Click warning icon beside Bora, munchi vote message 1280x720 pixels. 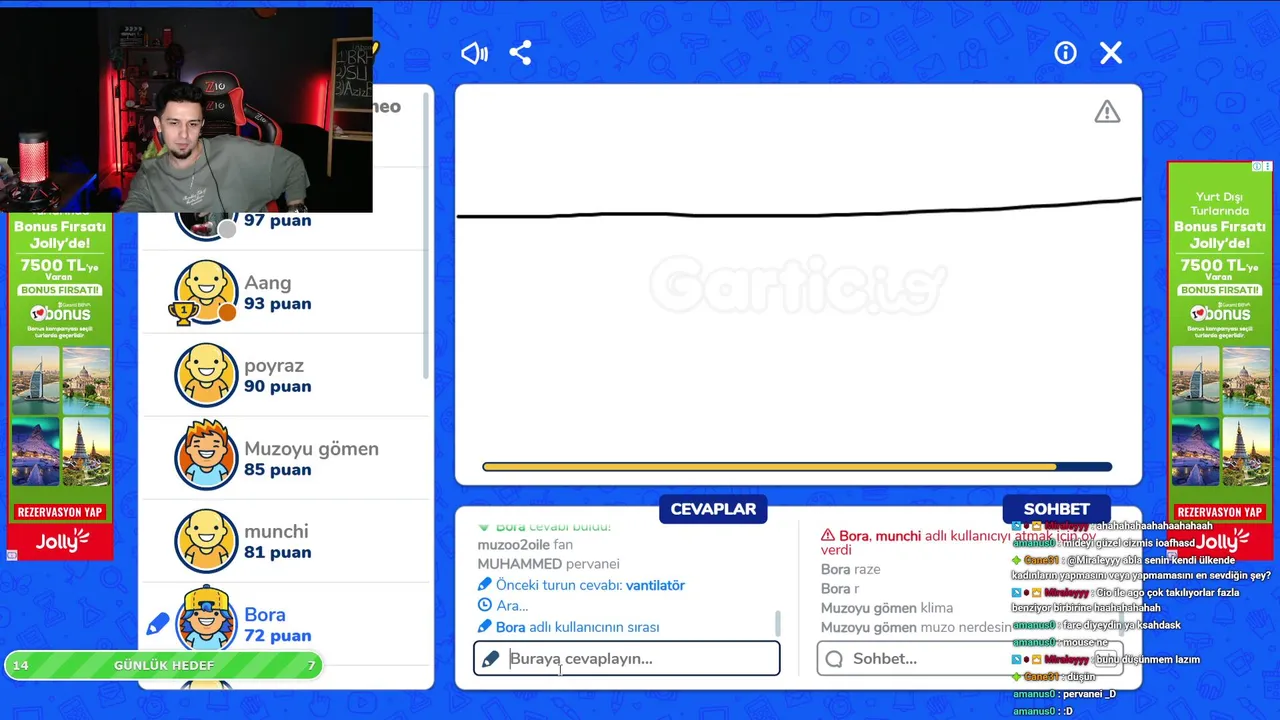(827, 536)
